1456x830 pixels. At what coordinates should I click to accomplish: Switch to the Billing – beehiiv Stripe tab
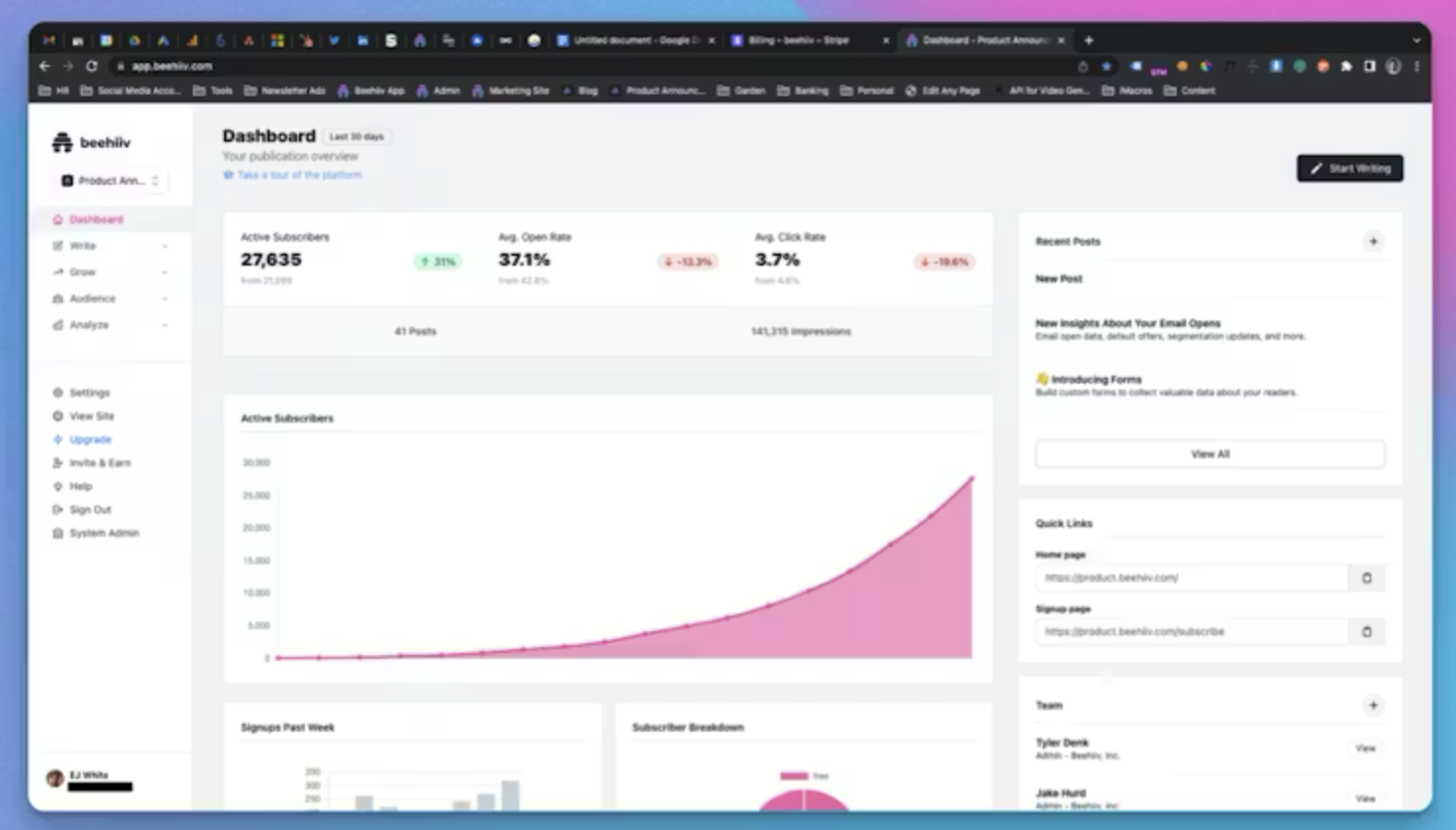(x=798, y=40)
